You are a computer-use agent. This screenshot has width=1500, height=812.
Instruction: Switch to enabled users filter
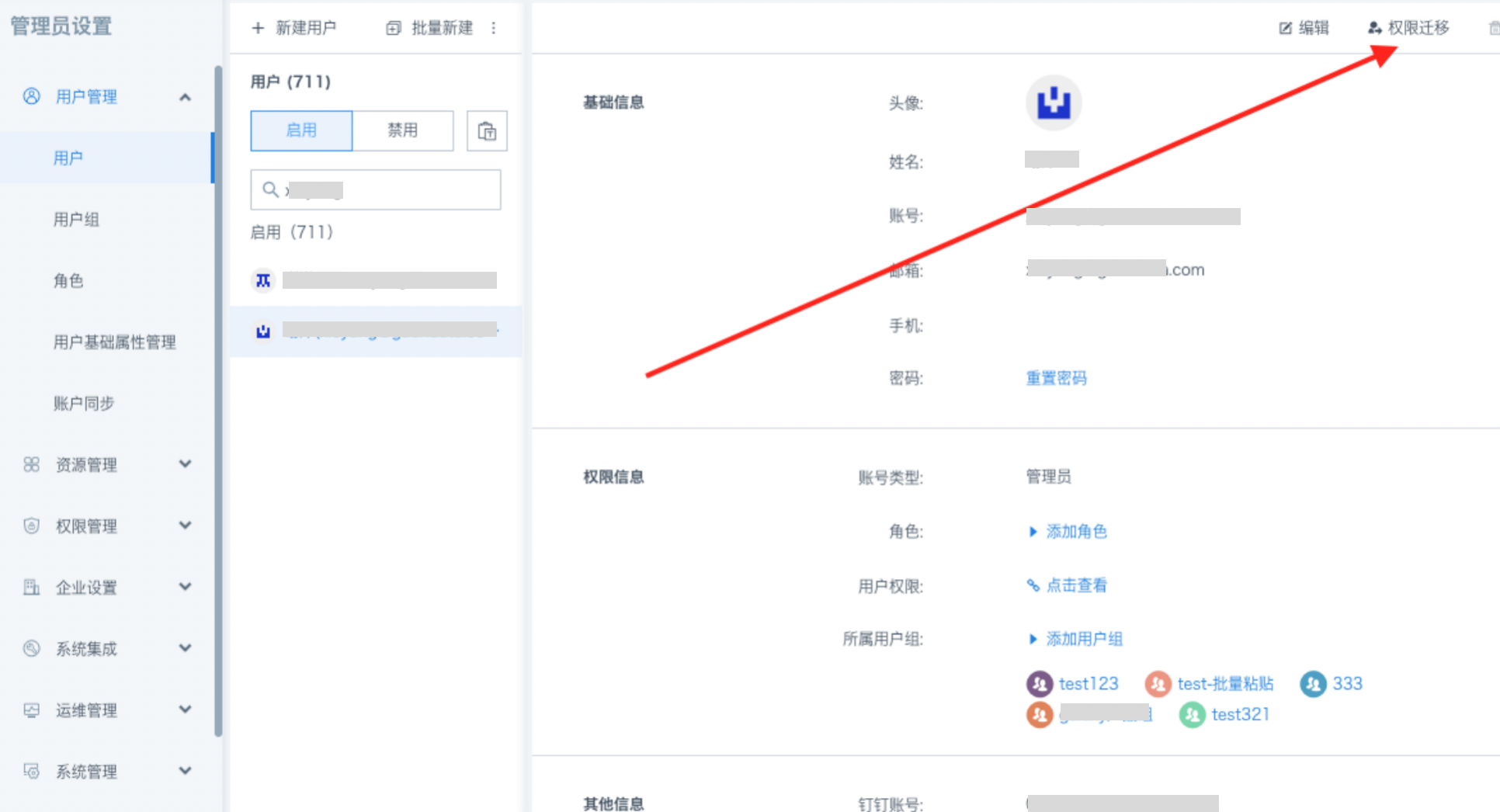click(301, 130)
